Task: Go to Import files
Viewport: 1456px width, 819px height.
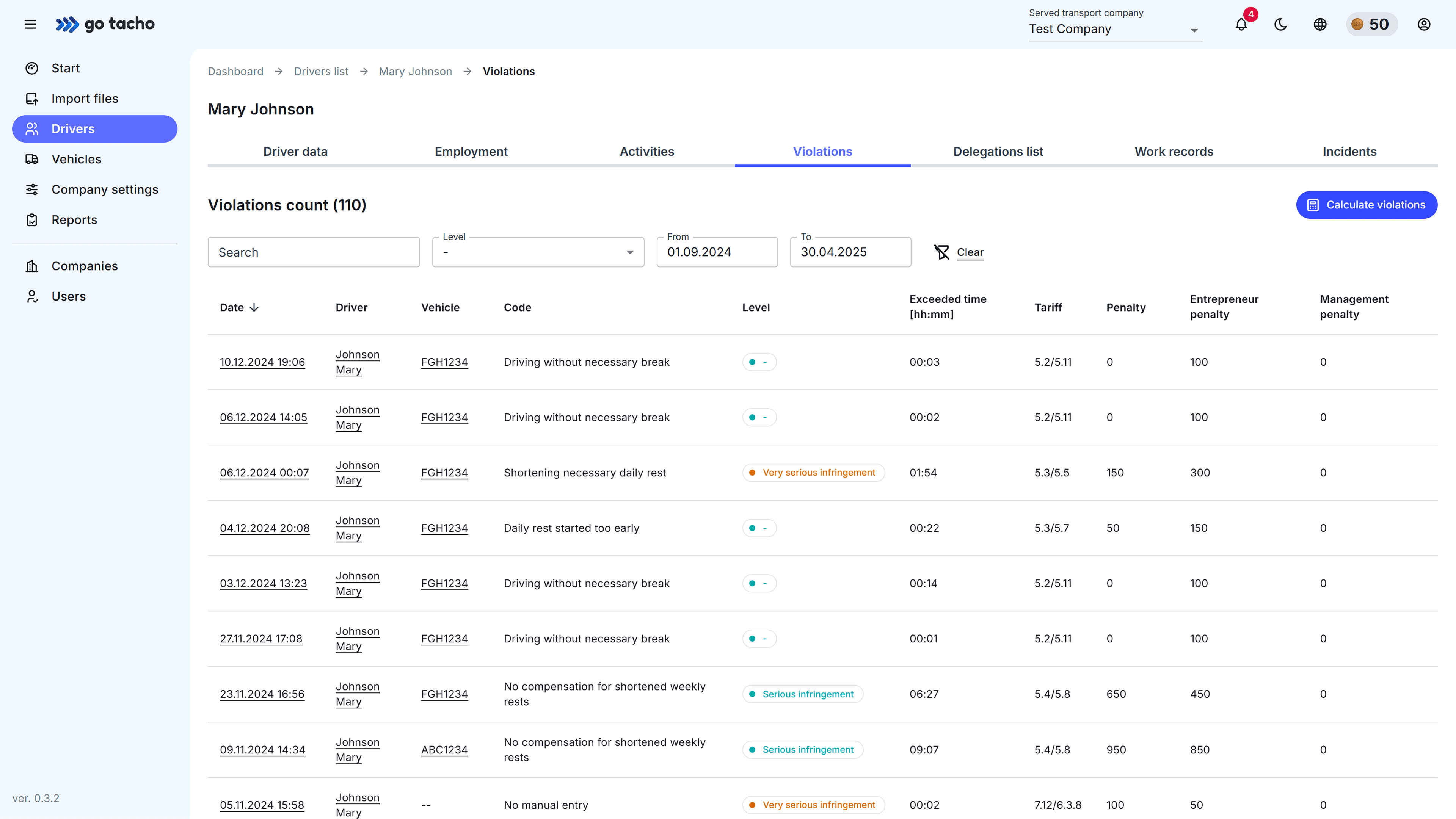Action: tap(94, 99)
